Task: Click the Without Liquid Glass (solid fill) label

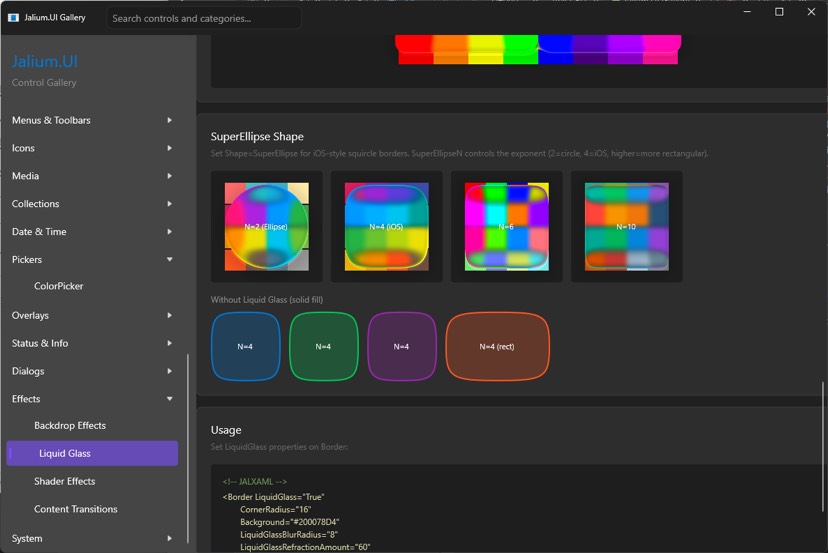Action: (267, 299)
